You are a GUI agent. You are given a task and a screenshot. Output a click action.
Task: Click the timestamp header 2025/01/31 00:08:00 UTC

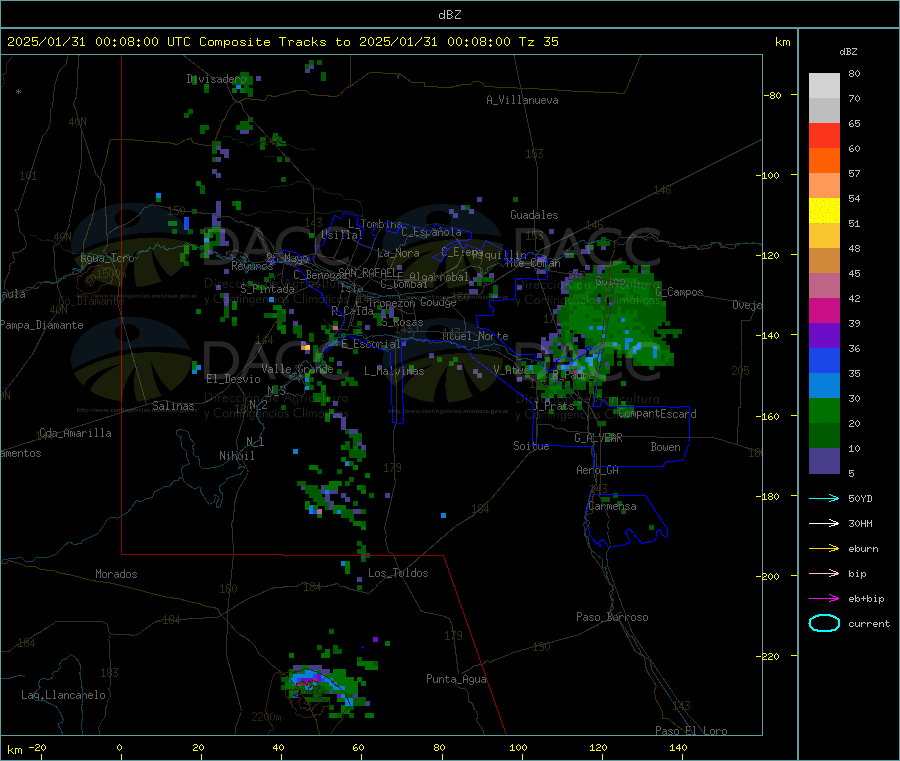pos(98,42)
